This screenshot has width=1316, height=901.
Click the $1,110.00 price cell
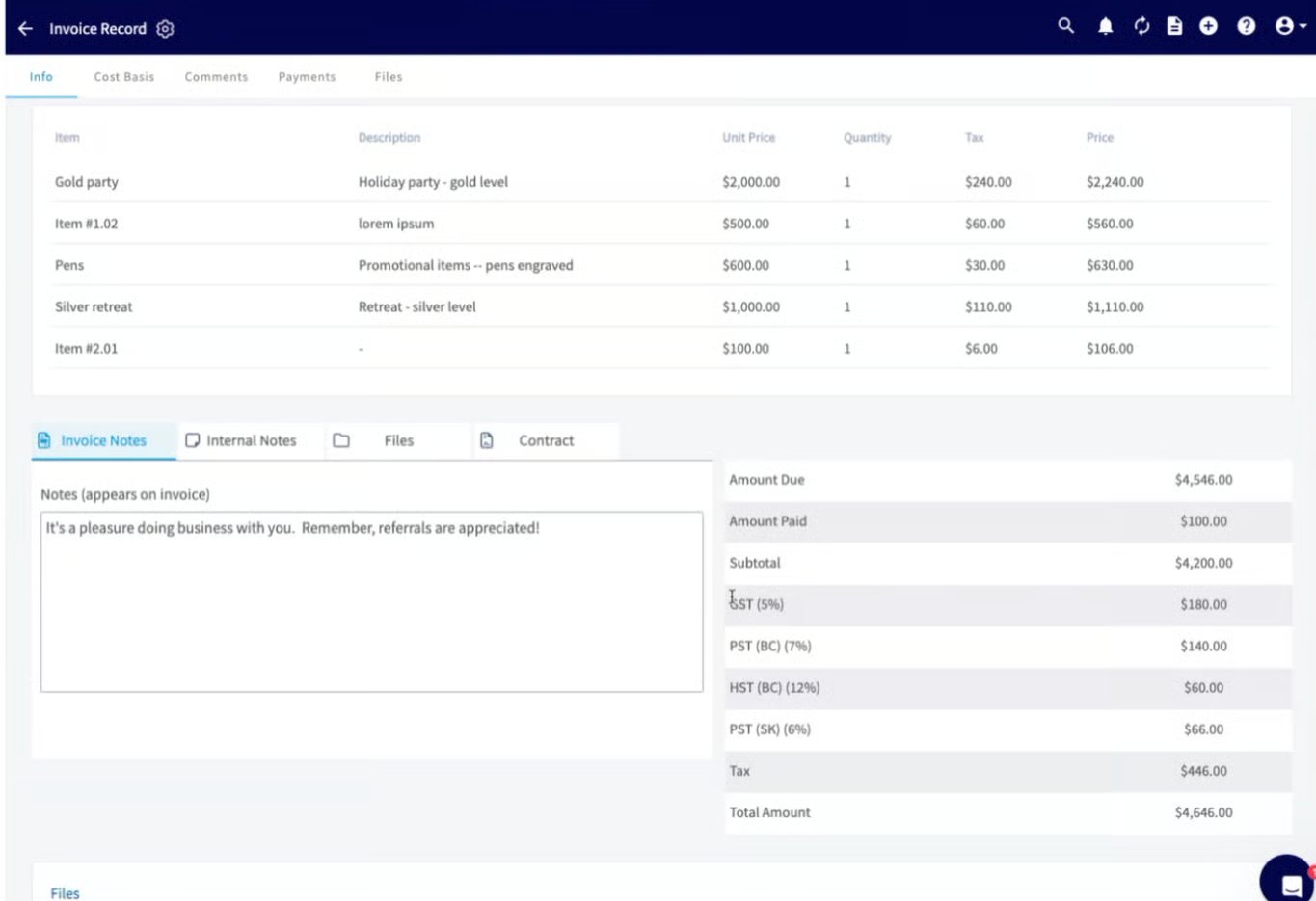pos(1115,306)
